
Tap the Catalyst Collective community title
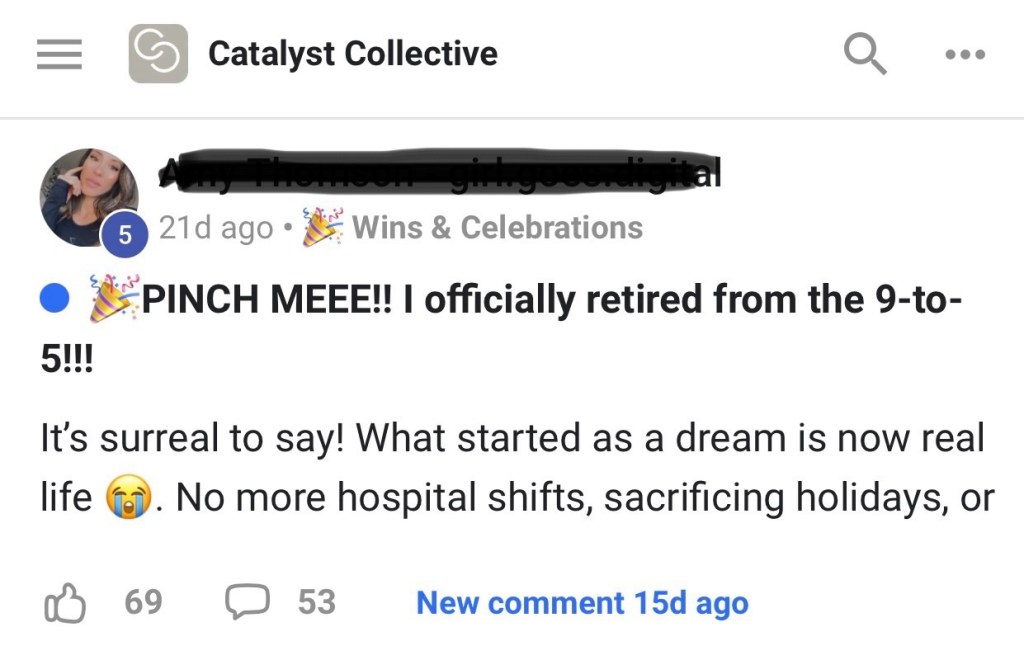pos(352,54)
